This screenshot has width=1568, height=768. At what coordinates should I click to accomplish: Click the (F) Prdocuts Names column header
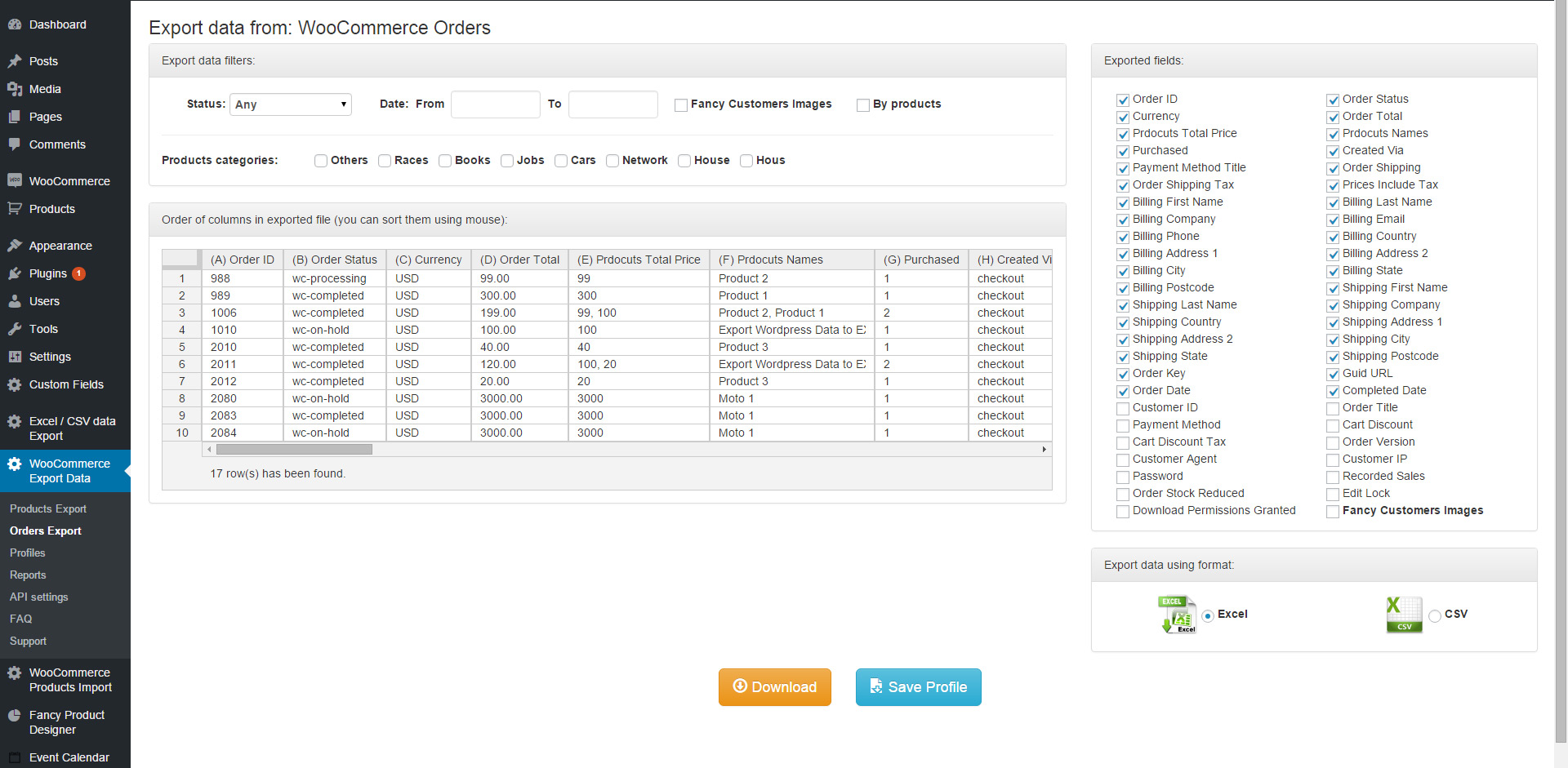point(791,260)
